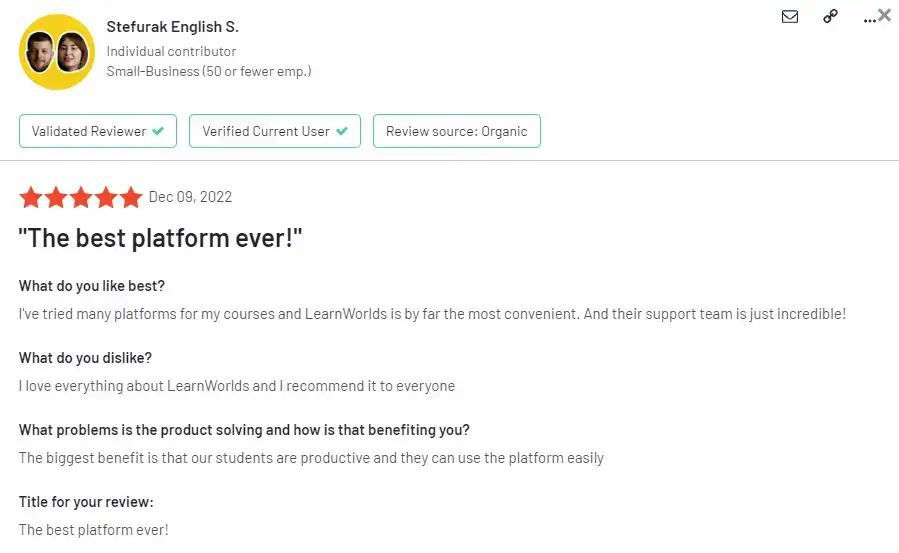Click the third rating star
The width and height of the screenshot is (899, 553).
coord(81,197)
